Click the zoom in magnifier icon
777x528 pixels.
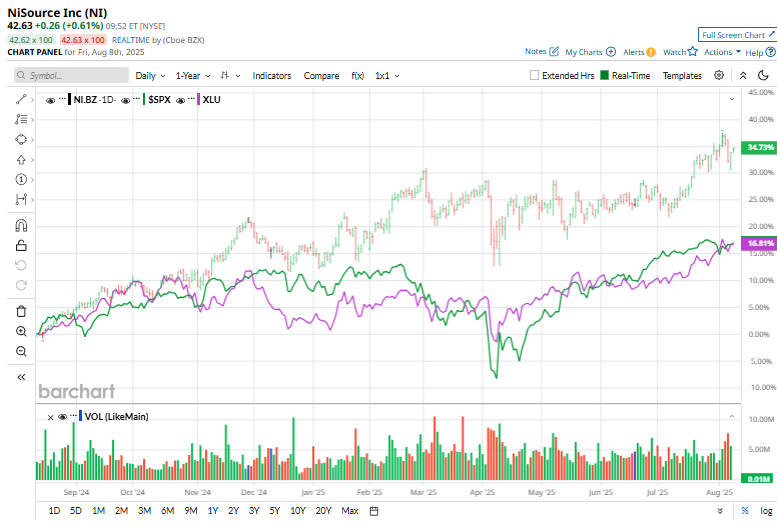tap(21, 331)
